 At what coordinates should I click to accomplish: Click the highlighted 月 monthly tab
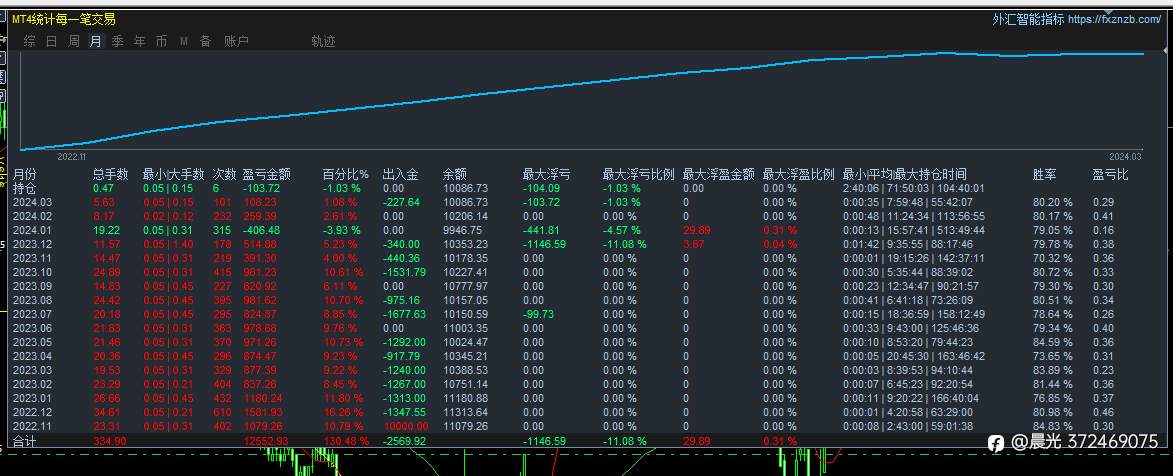coord(95,42)
